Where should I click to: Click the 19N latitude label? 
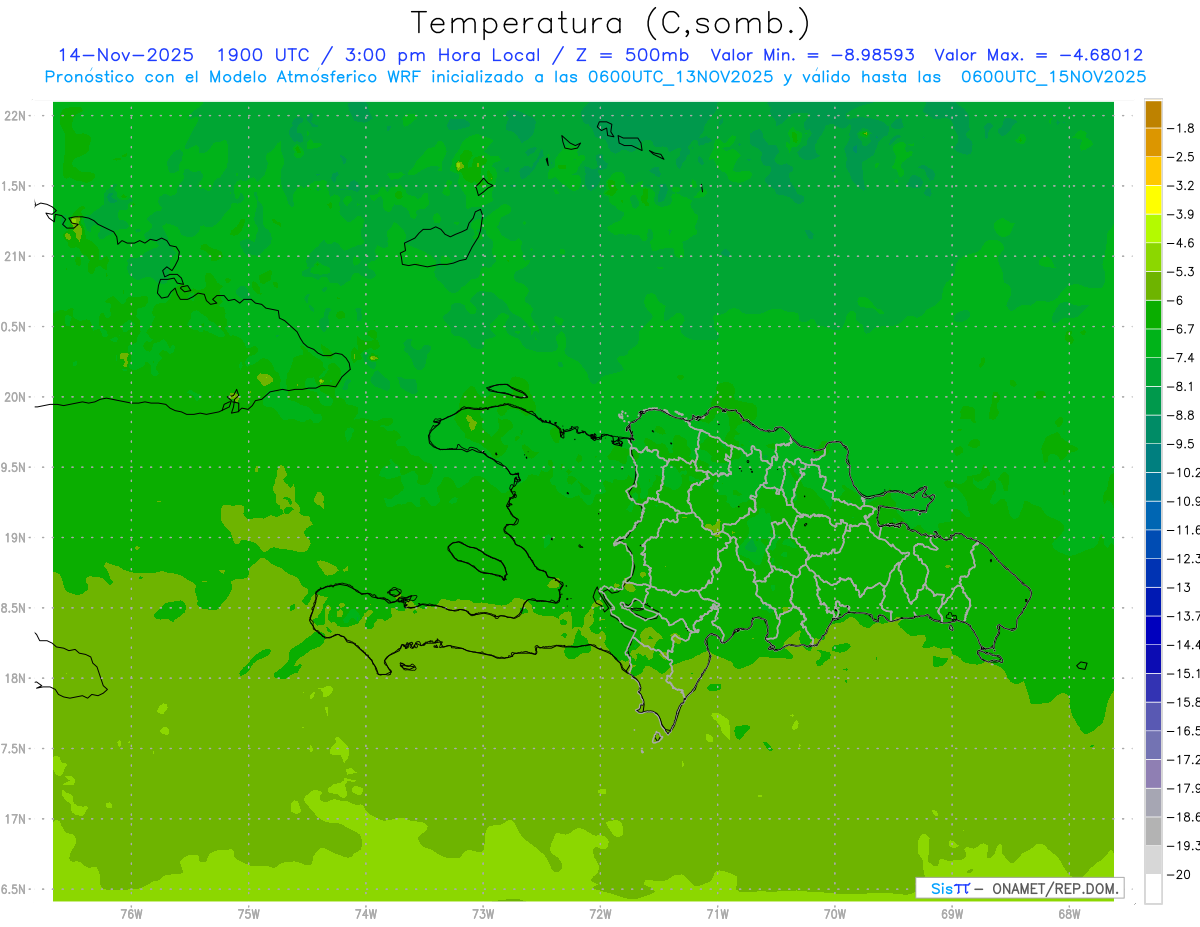coord(16,538)
